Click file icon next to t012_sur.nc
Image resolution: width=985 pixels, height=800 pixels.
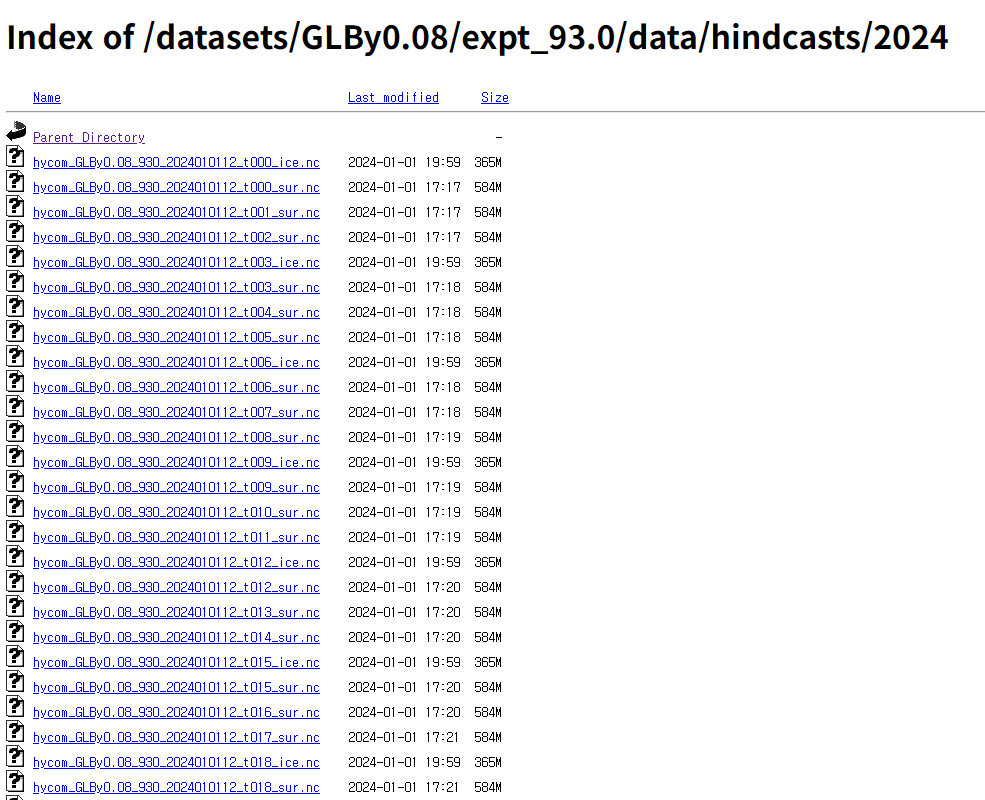(x=15, y=581)
